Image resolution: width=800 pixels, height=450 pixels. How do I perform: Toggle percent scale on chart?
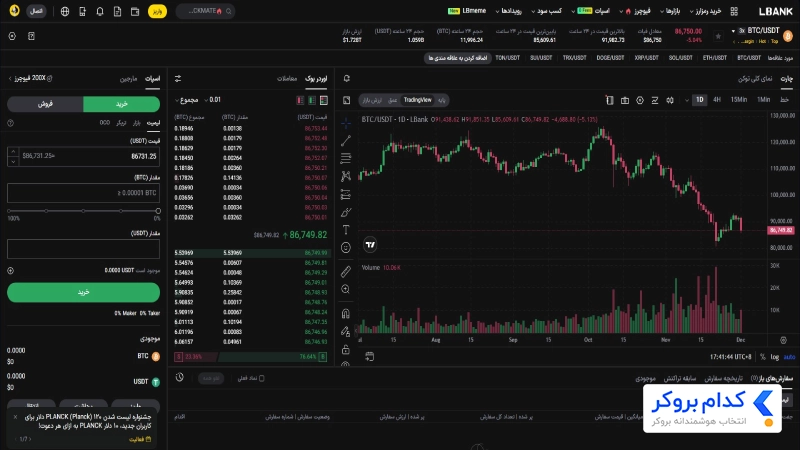(763, 357)
